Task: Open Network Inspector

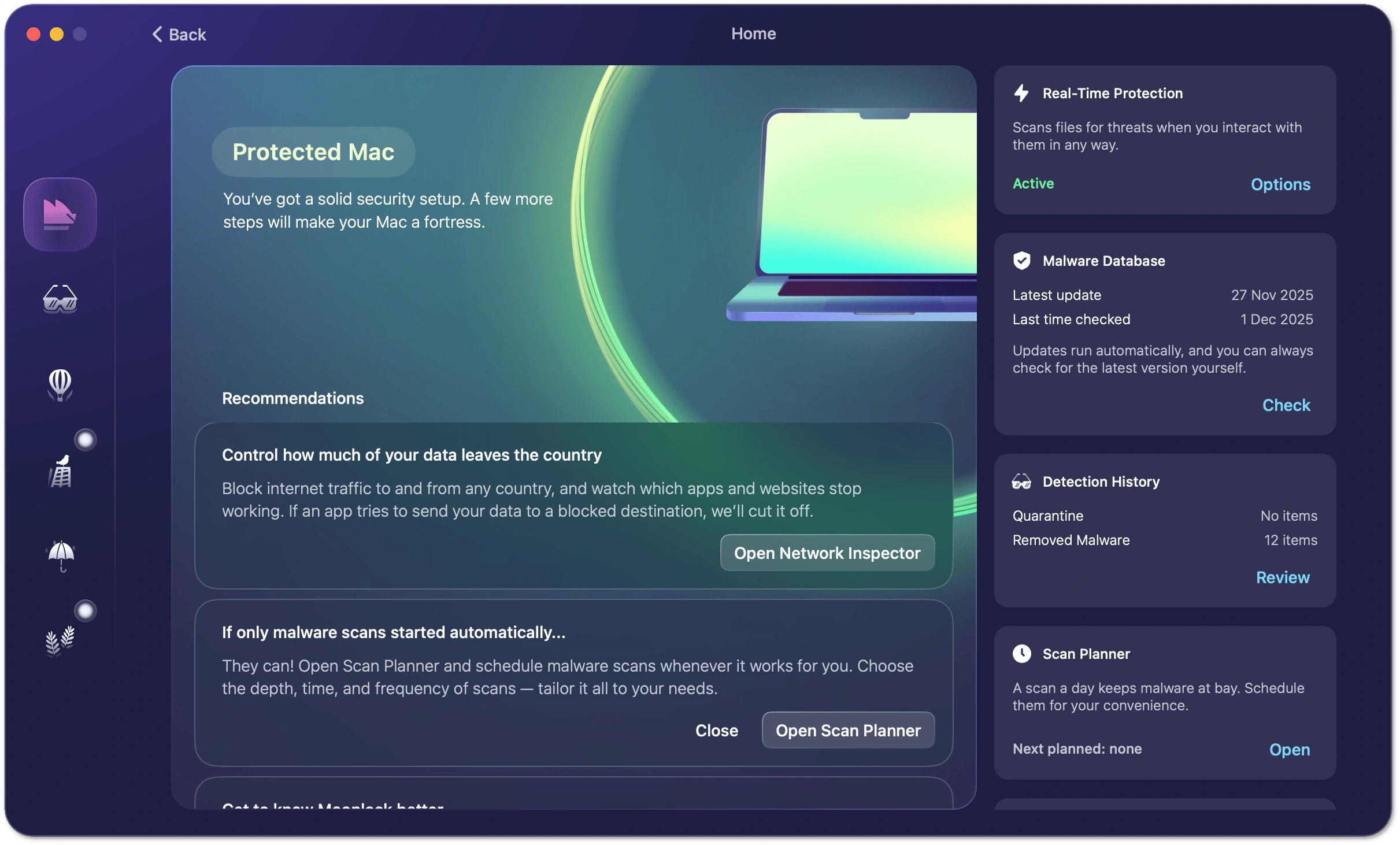Action: point(827,553)
